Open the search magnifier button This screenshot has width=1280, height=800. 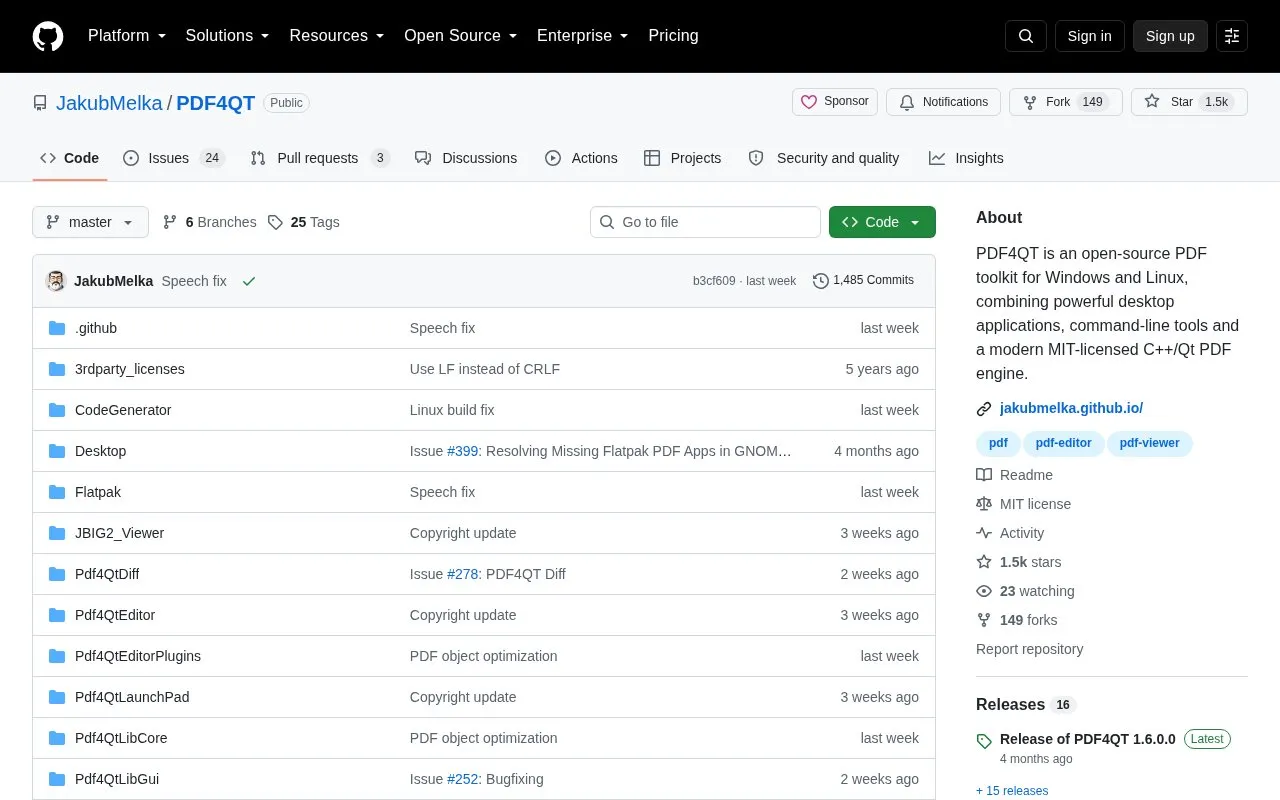click(x=1026, y=36)
